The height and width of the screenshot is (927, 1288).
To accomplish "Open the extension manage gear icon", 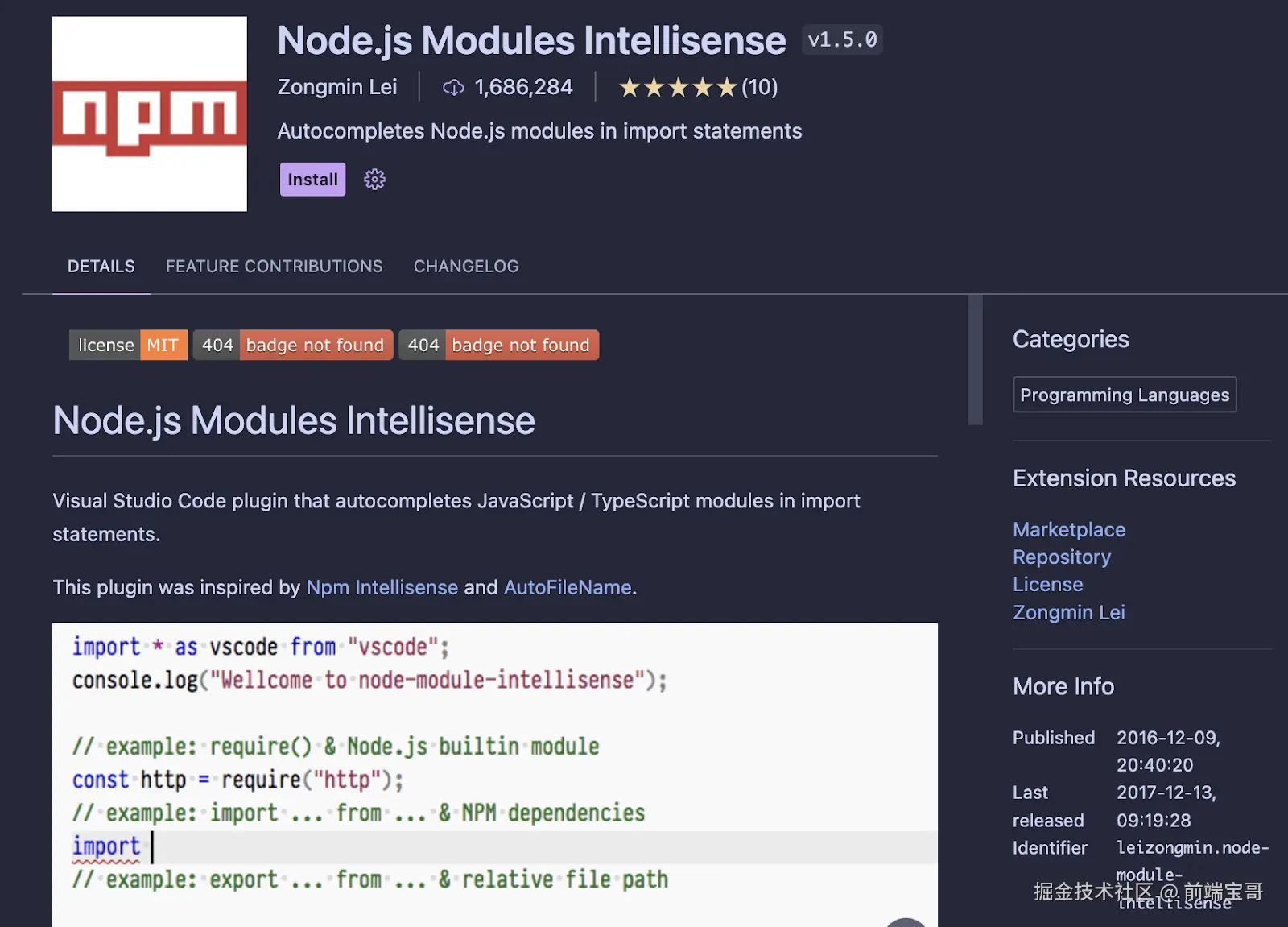I will click(374, 180).
